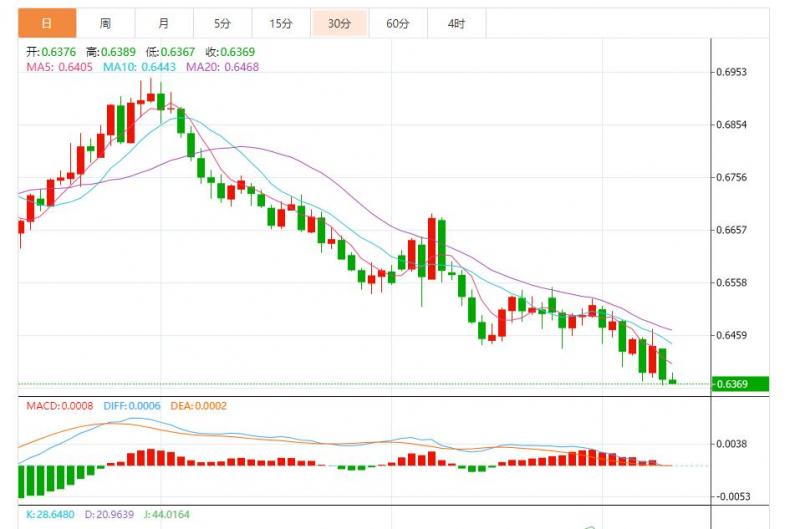Viewport: 800px width, 529px height.
Task: Click the 收:0.6369 close price value
Action: 230,52
